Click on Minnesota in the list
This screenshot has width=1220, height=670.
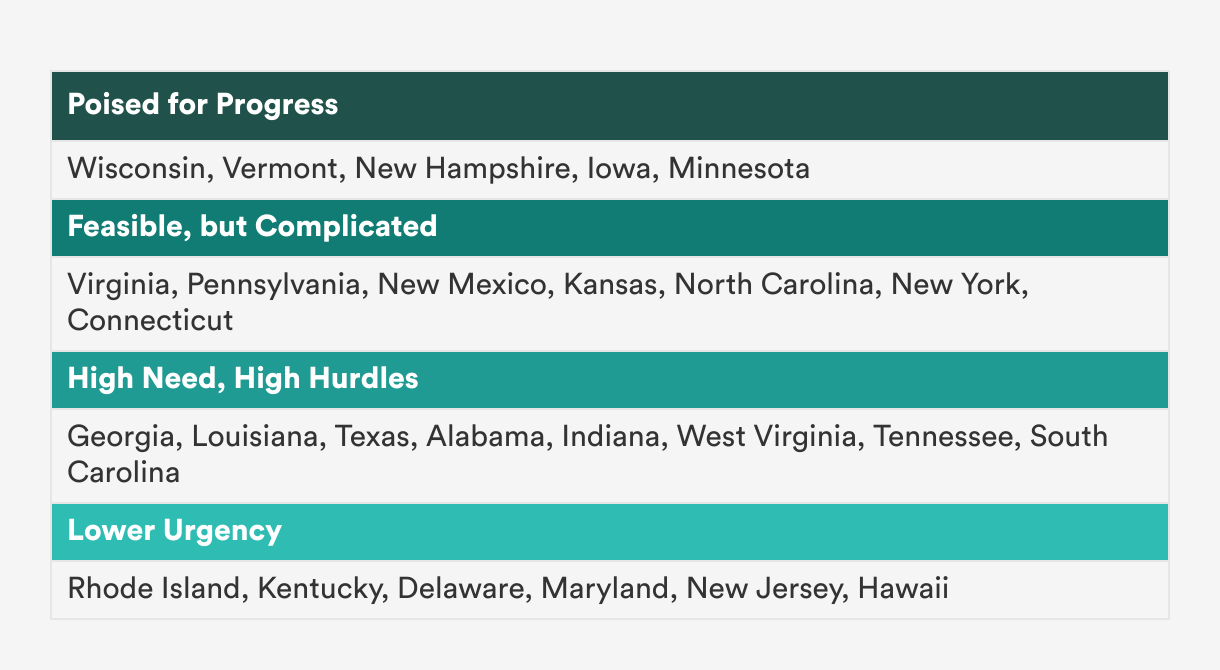click(739, 169)
